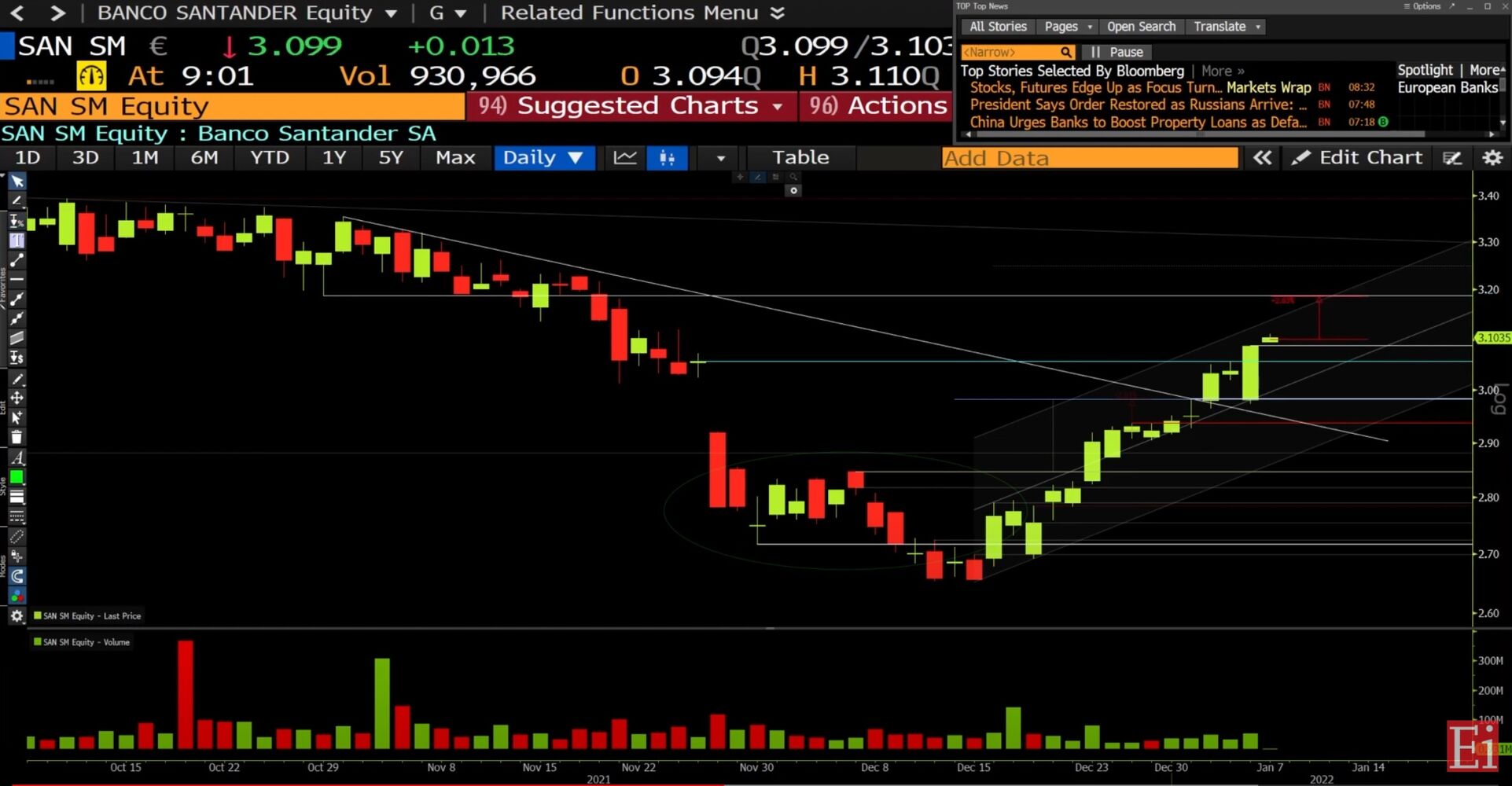Open the President Says Order Restored story

[x=1138, y=105]
